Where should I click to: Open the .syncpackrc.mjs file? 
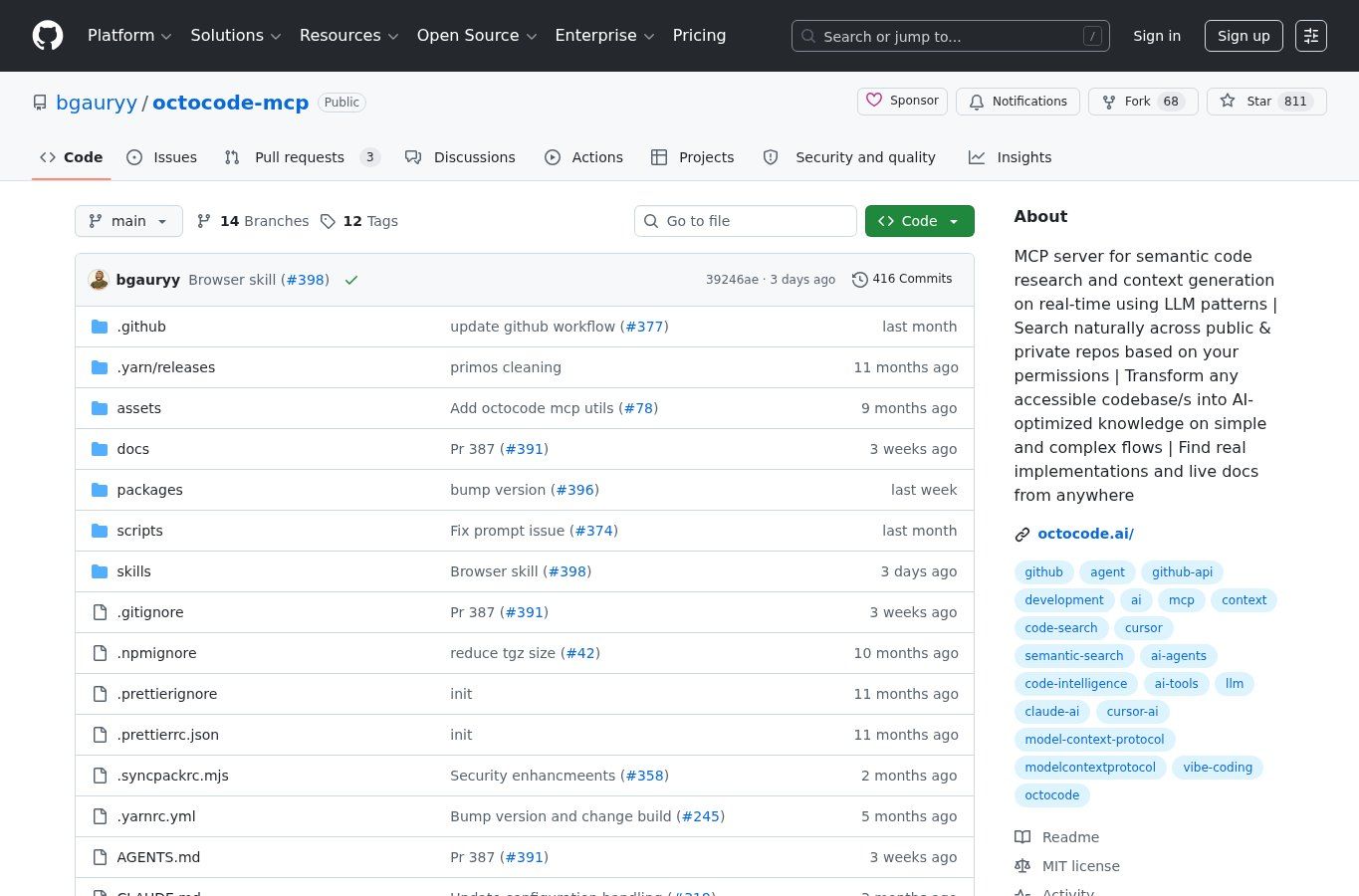[172, 776]
